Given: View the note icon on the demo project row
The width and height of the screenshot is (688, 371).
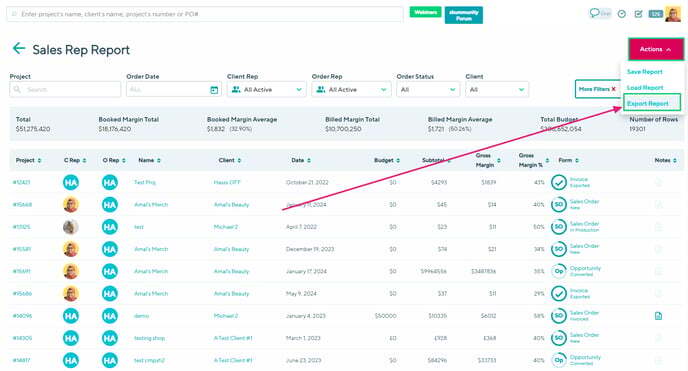Looking at the screenshot, I should pos(658,316).
